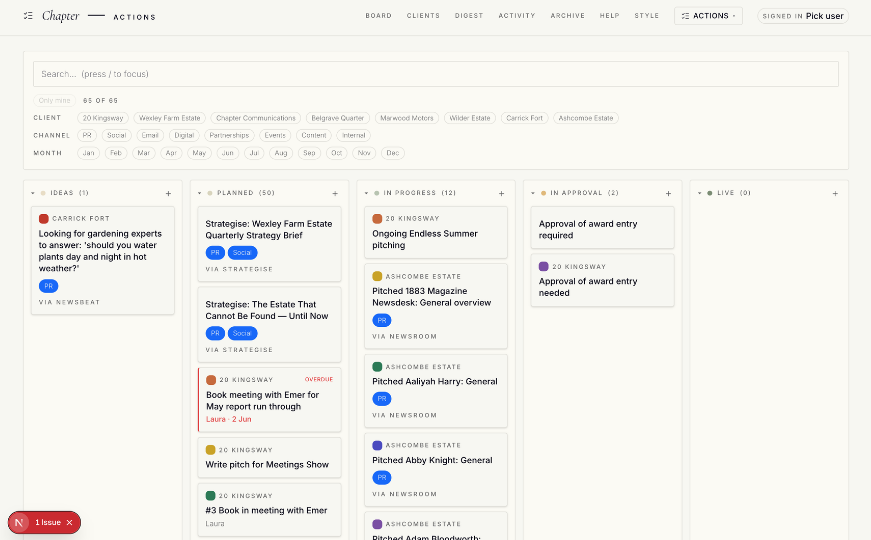Open the Archive page
Screen dimensions: 871x540
pos(568,16)
